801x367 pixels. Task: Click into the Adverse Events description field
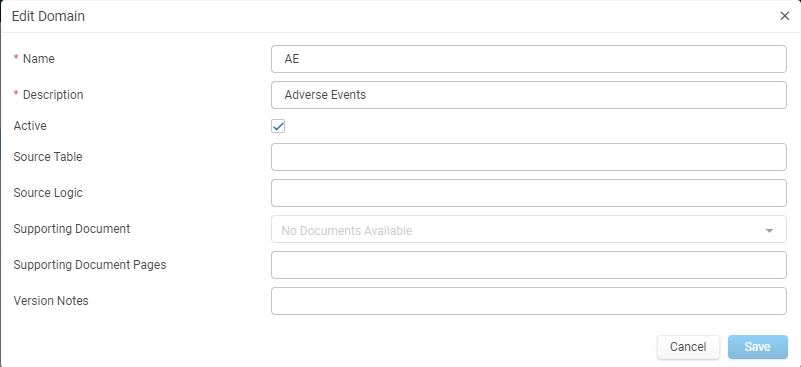529,95
